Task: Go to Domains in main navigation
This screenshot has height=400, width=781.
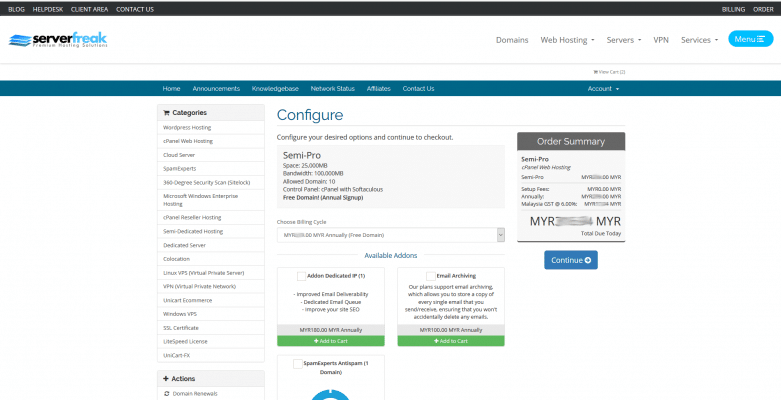Action: 512,40
